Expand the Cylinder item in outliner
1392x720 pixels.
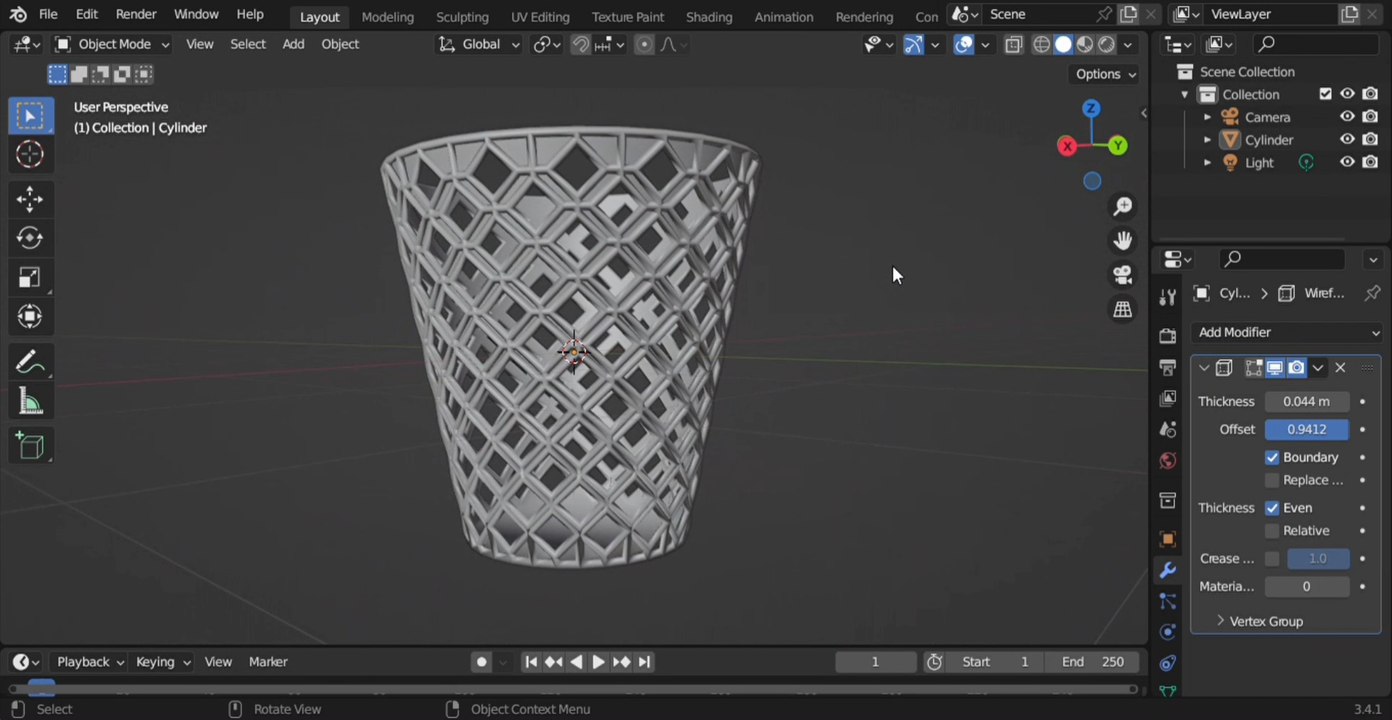coord(1207,140)
